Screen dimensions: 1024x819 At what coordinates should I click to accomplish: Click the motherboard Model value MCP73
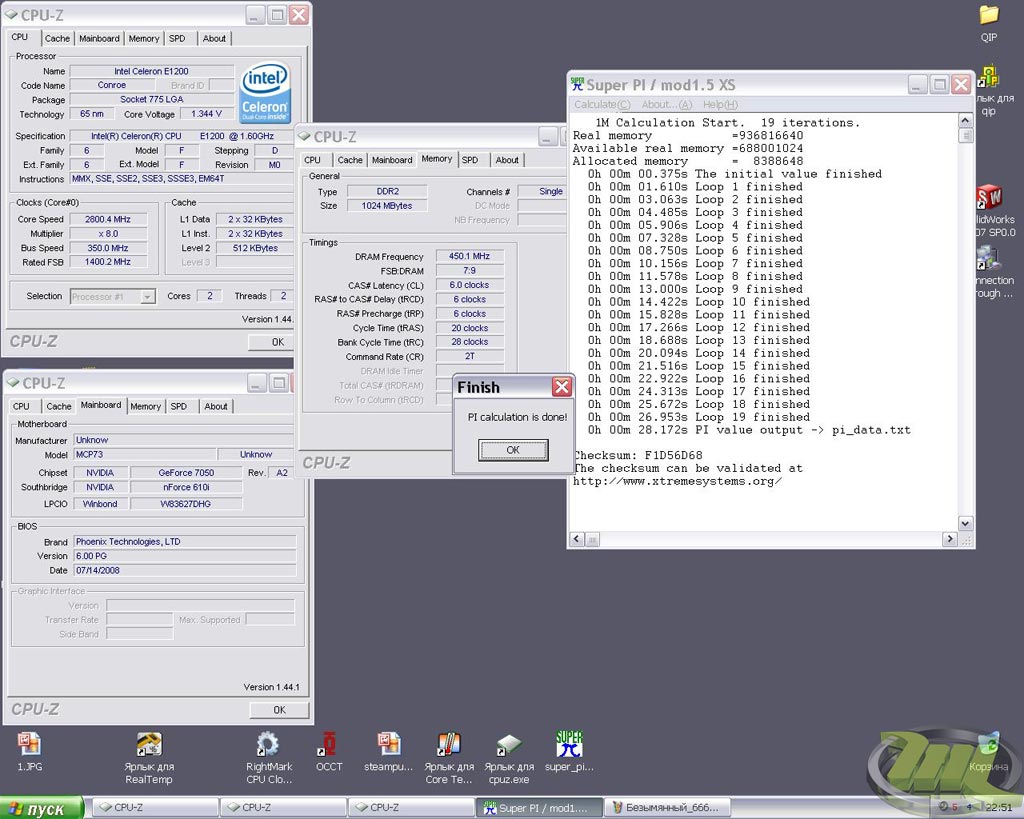click(x=145, y=455)
